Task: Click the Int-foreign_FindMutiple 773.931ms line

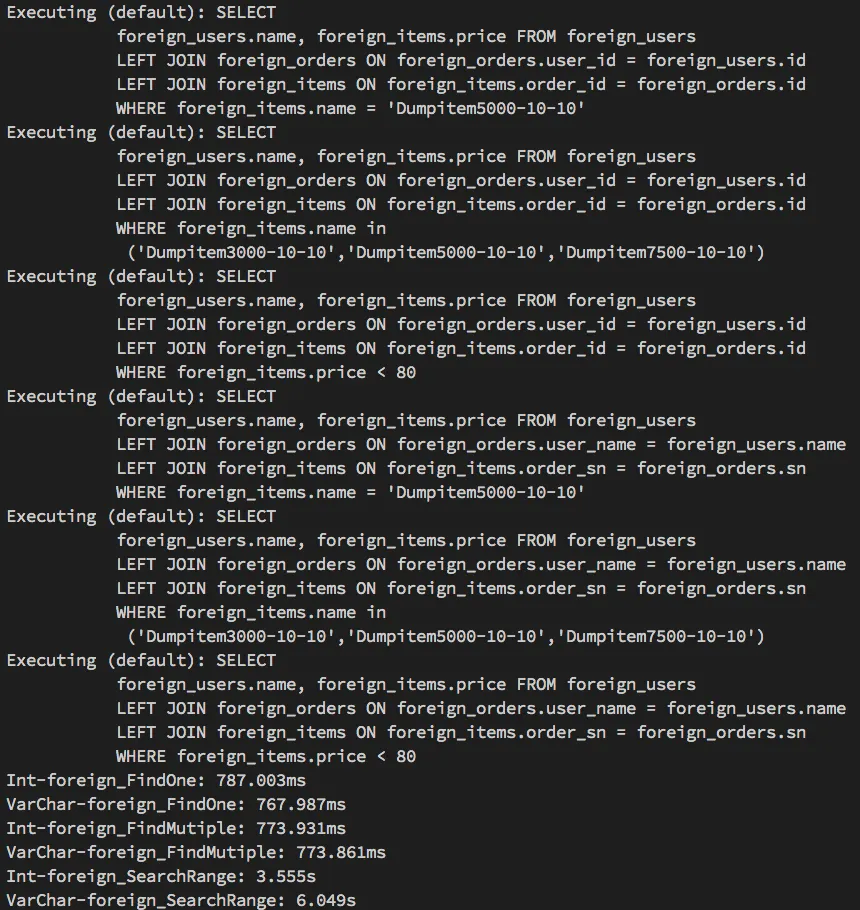Action: click(x=176, y=828)
